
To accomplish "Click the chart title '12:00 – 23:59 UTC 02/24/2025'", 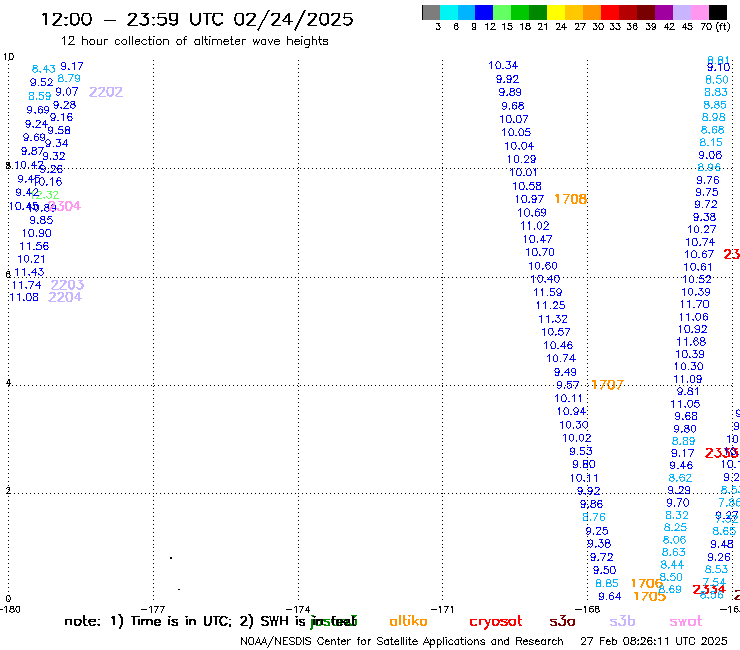I will 197,19.
